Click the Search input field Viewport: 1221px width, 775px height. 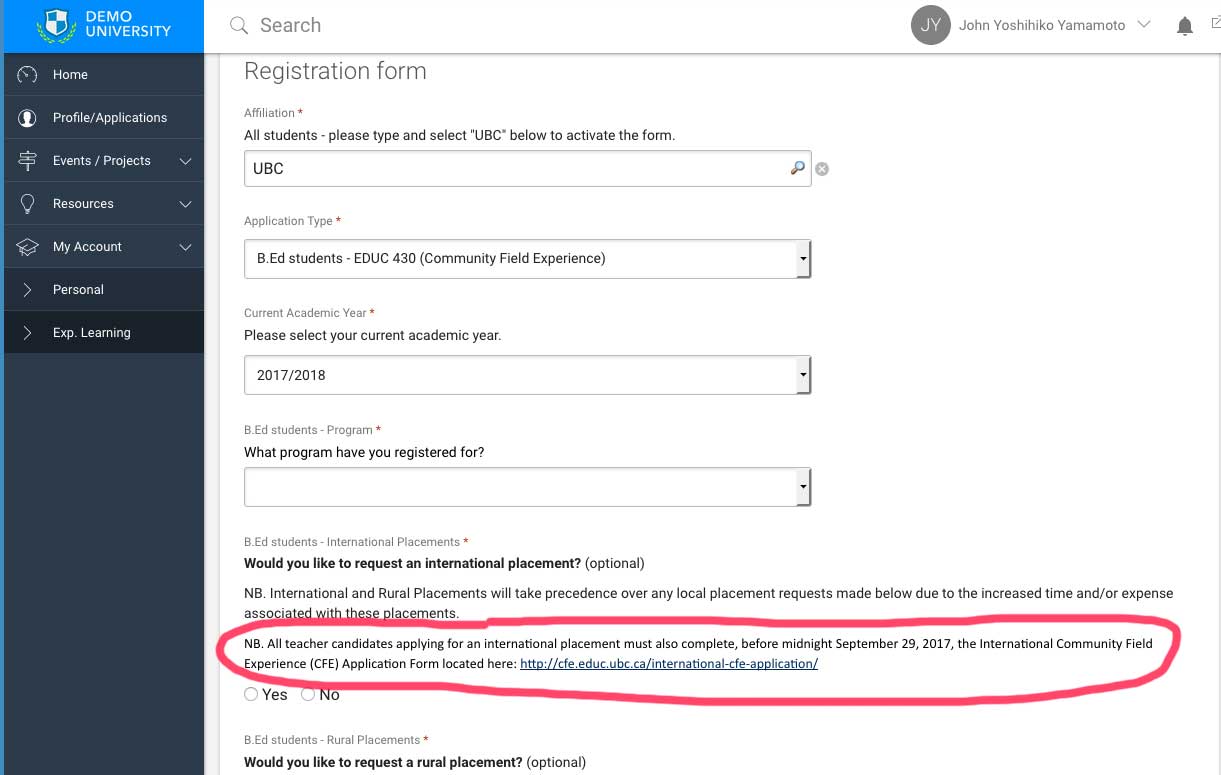tap(560, 25)
